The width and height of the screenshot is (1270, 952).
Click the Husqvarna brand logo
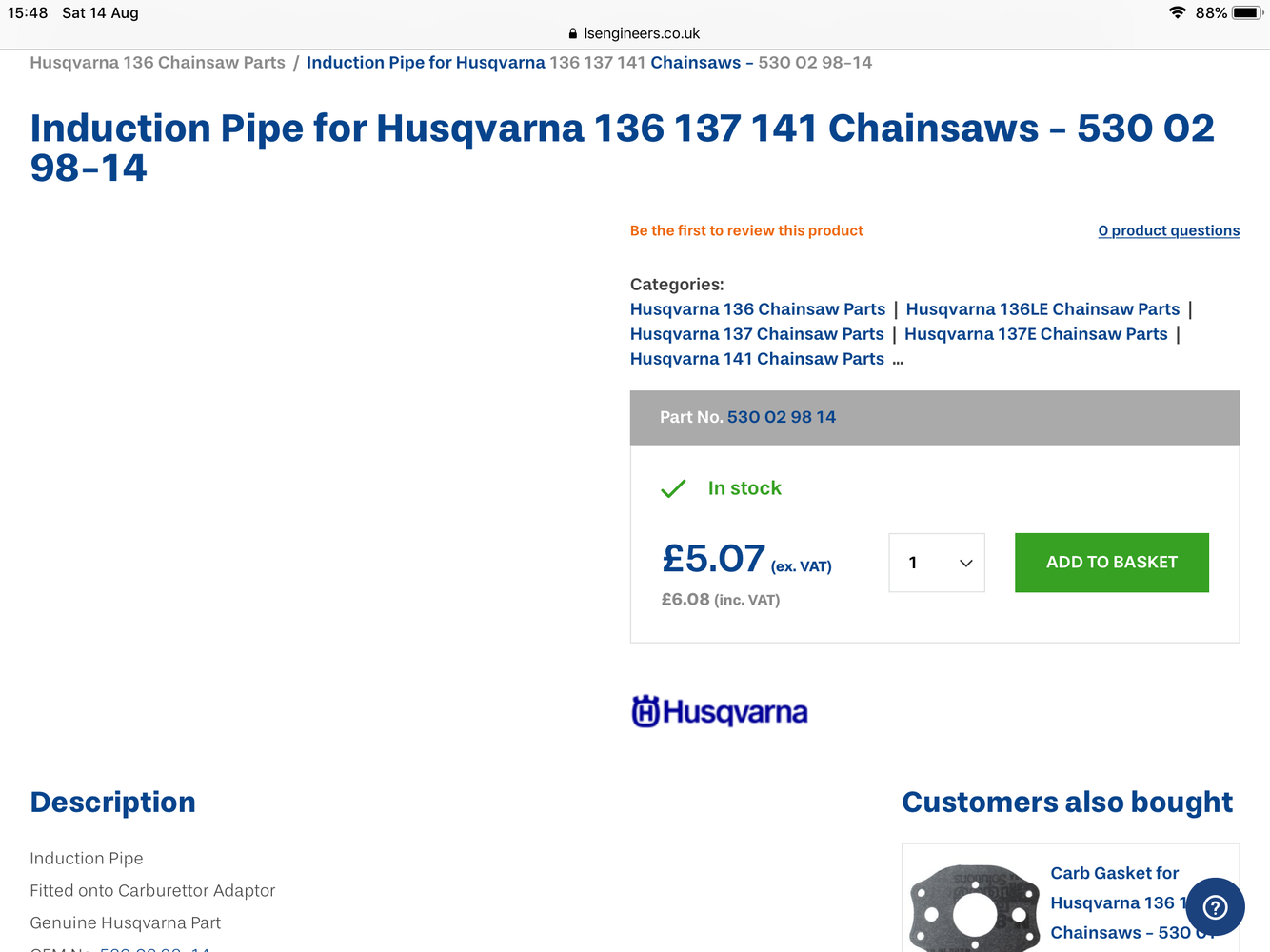point(720,711)
